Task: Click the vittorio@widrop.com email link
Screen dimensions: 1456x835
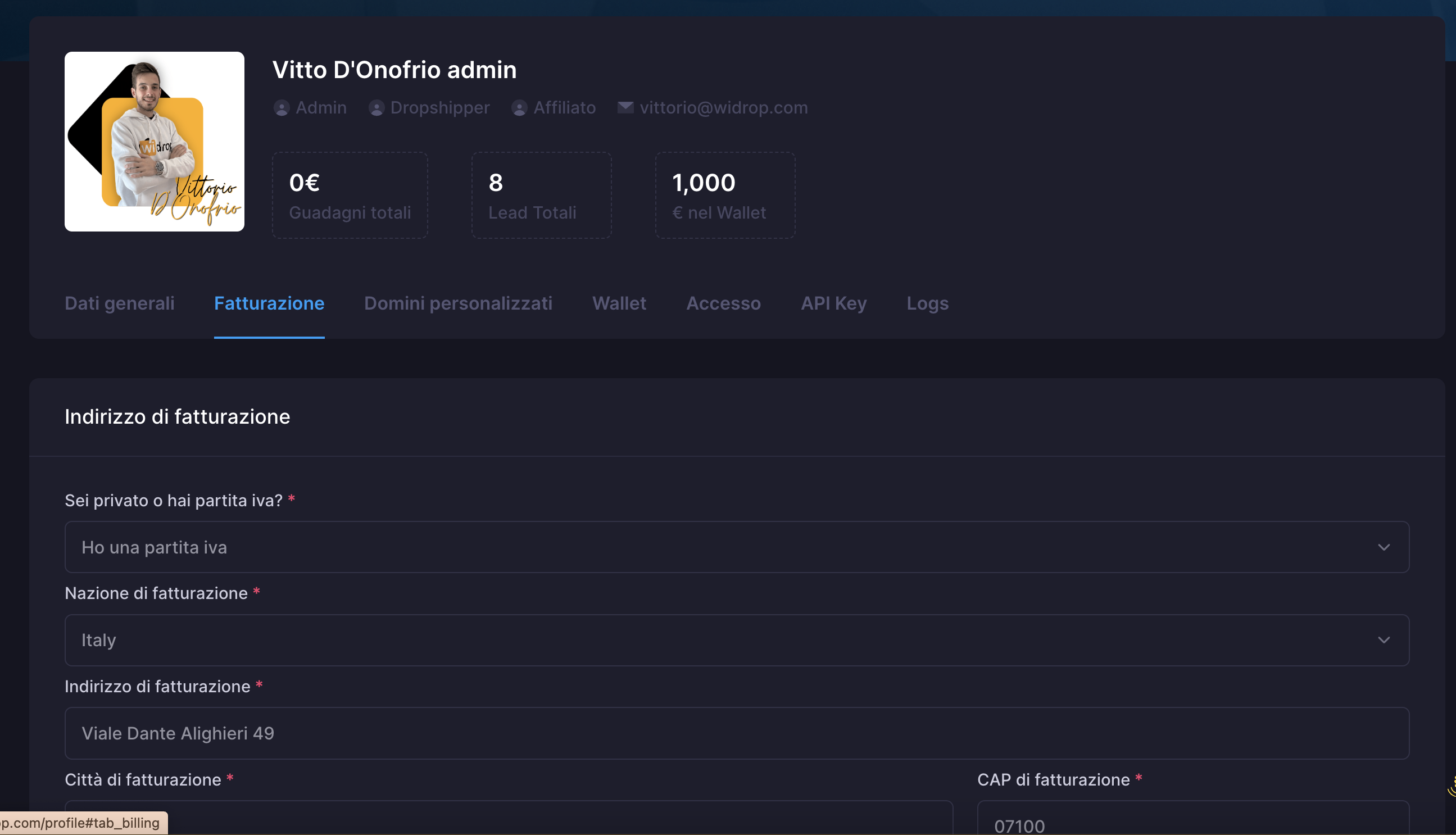Action: click(x=723, y=108)
